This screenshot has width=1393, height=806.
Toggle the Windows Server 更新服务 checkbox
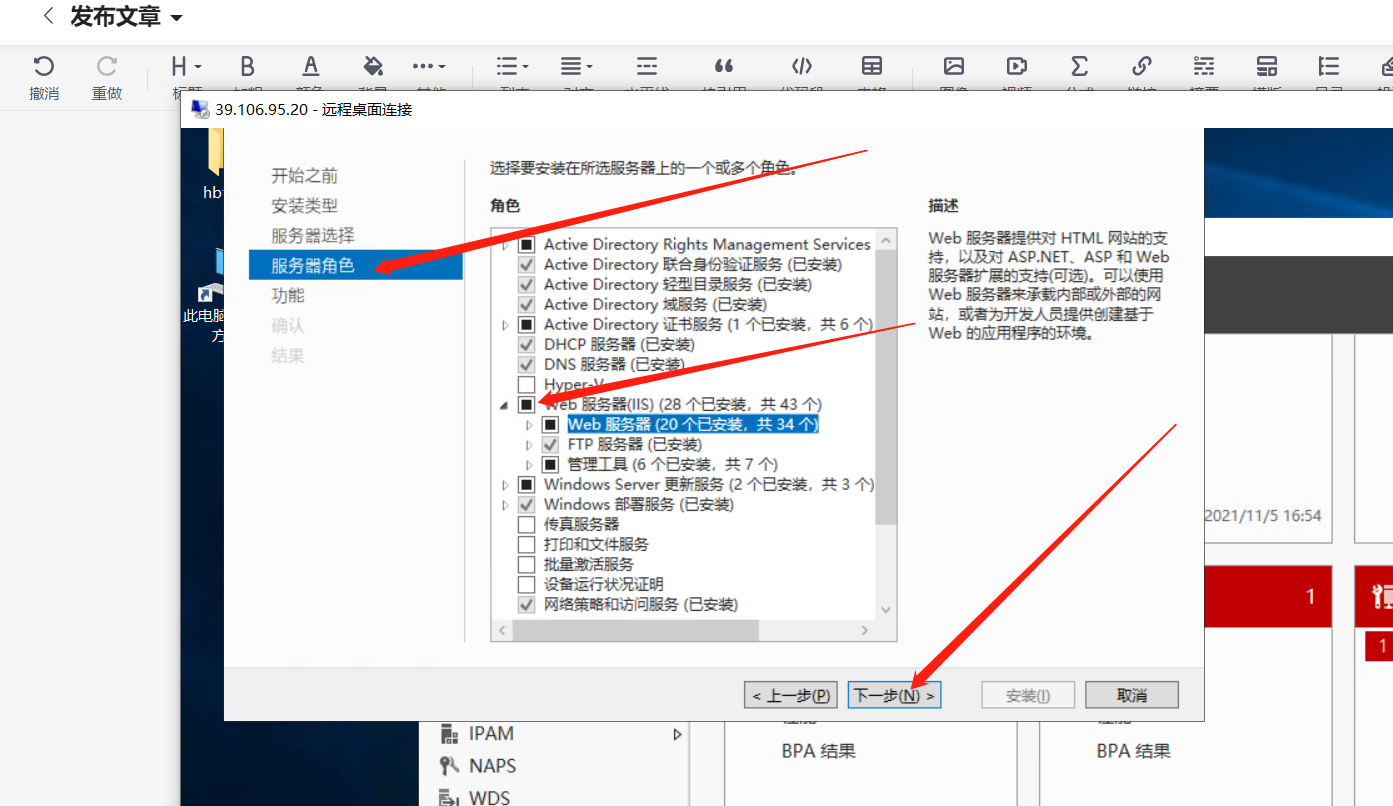tap(526, 484)
